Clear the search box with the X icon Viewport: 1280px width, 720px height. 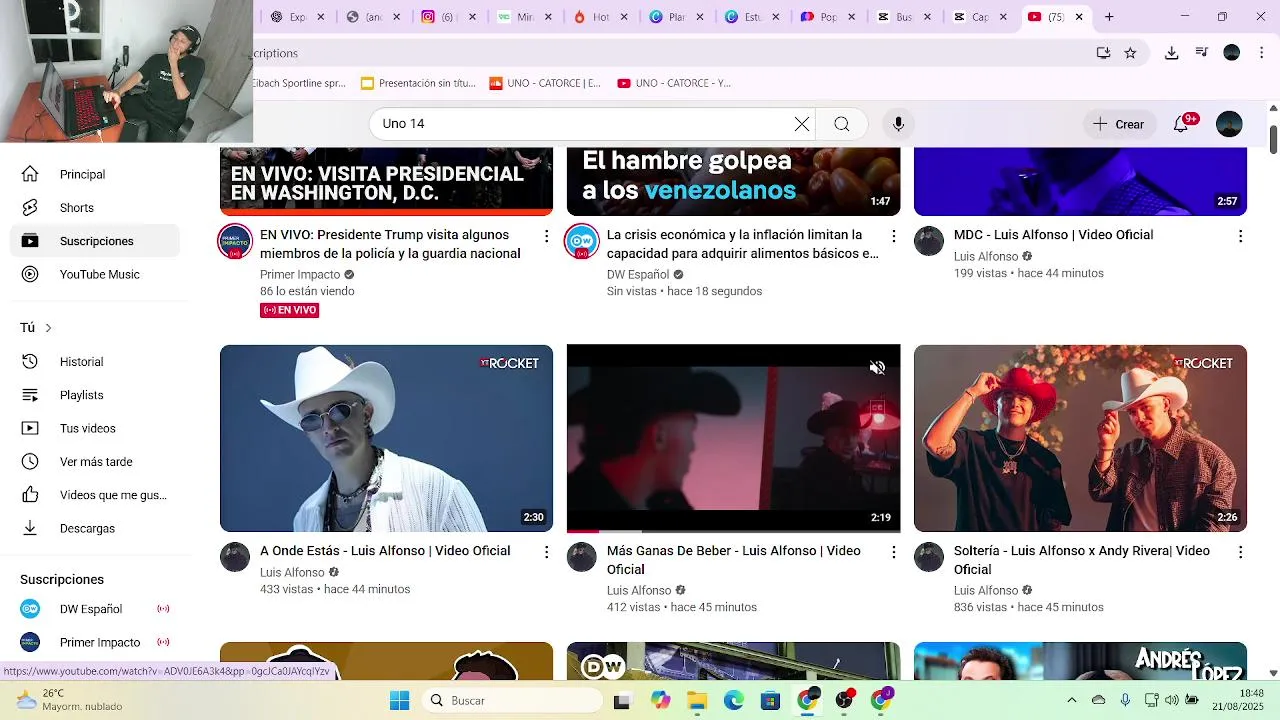[x=802, y=124]
